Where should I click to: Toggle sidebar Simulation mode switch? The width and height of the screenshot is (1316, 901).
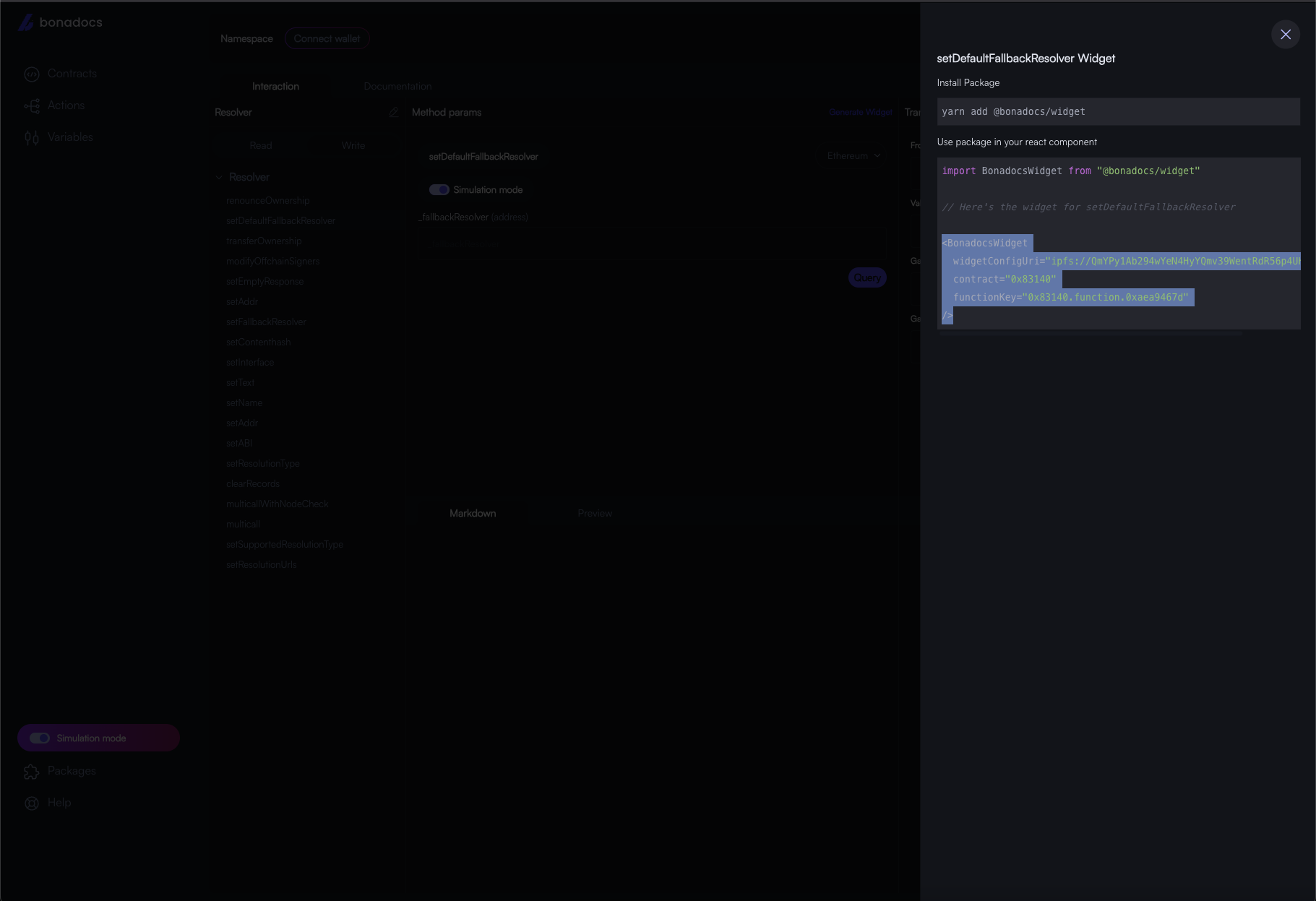pos(40,738)
